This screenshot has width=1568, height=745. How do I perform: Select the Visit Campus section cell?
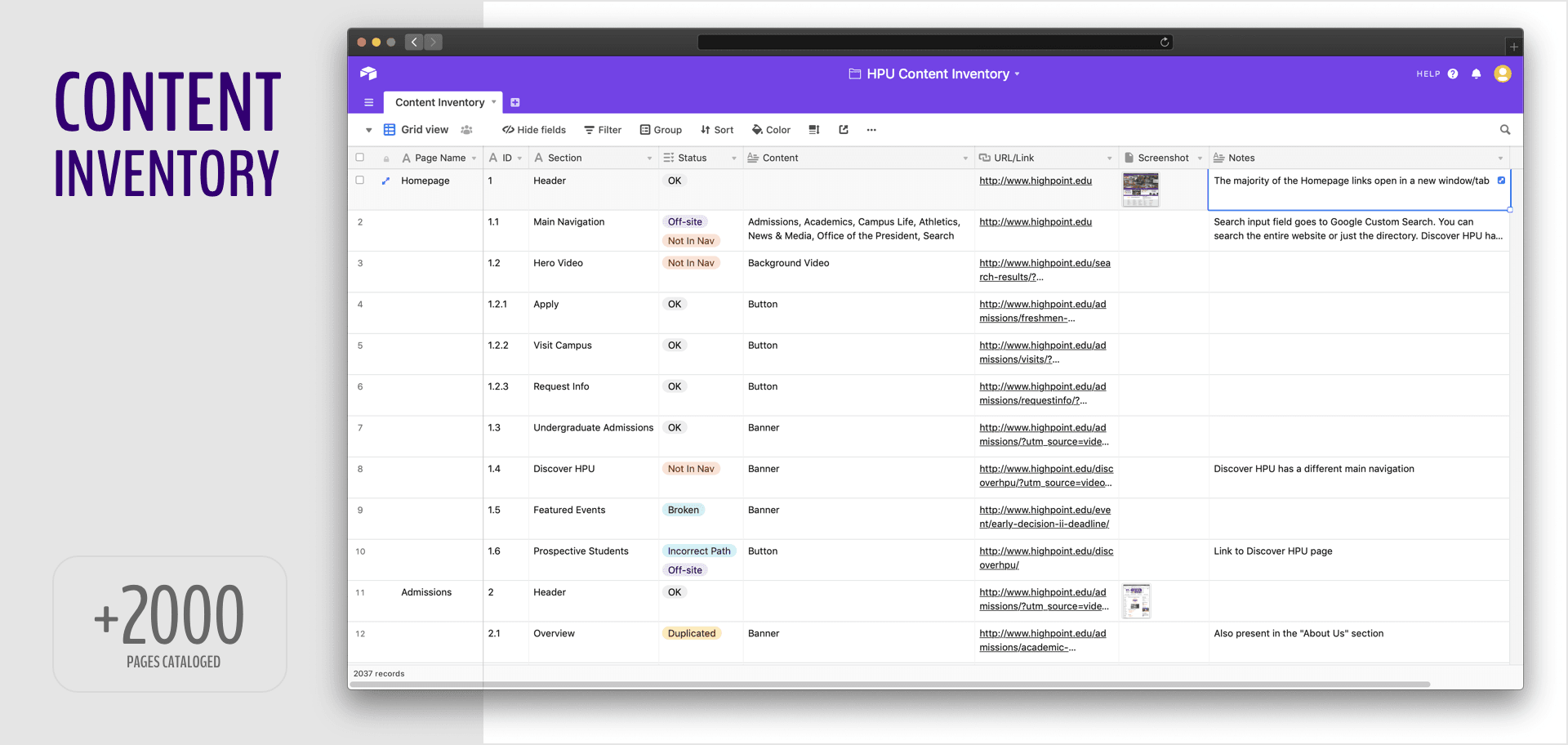(x=594, y=354)
